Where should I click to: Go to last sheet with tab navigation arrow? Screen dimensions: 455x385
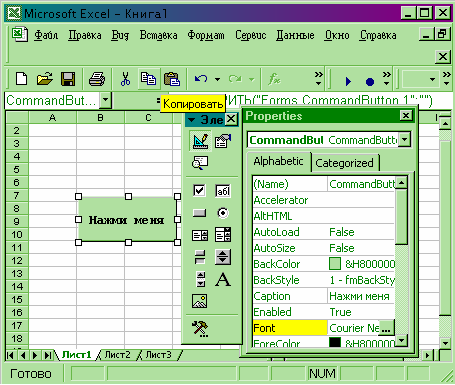48,355
